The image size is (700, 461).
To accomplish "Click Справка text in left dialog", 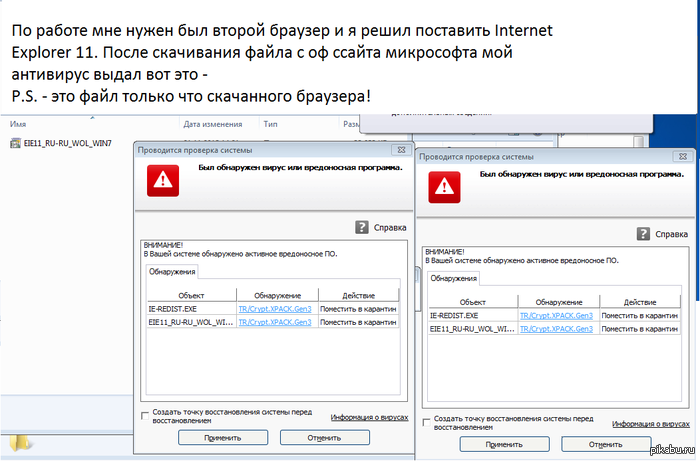I will [x=390, y=228].
